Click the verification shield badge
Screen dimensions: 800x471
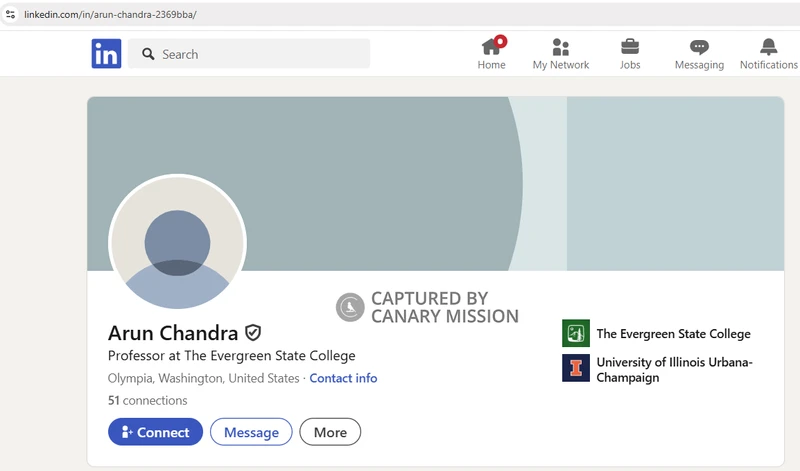pyautogui.click(x=253, y=333)
